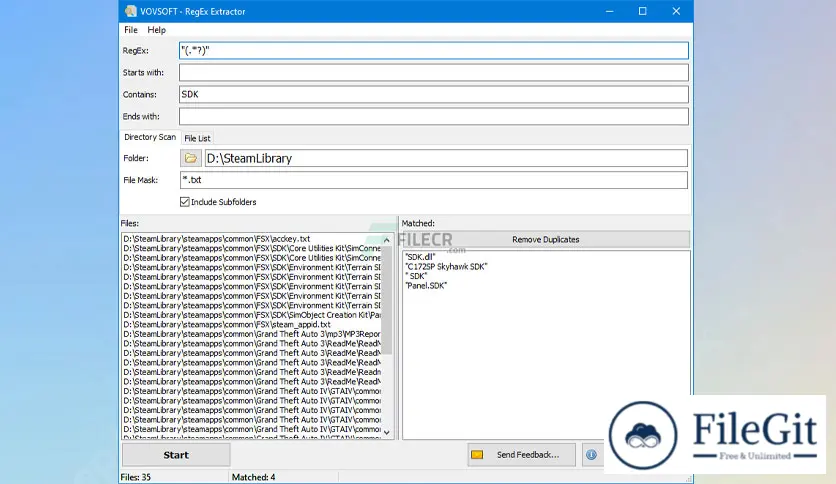Select the SimObject Creation Kit file row
This screenshot has width=836, height=484.
tap(252, 315)
